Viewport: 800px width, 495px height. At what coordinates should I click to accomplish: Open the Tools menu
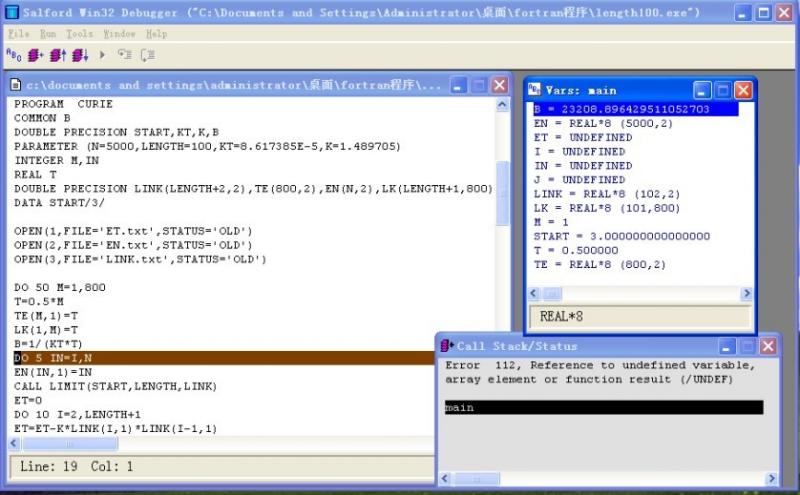(x=80, y=34)
